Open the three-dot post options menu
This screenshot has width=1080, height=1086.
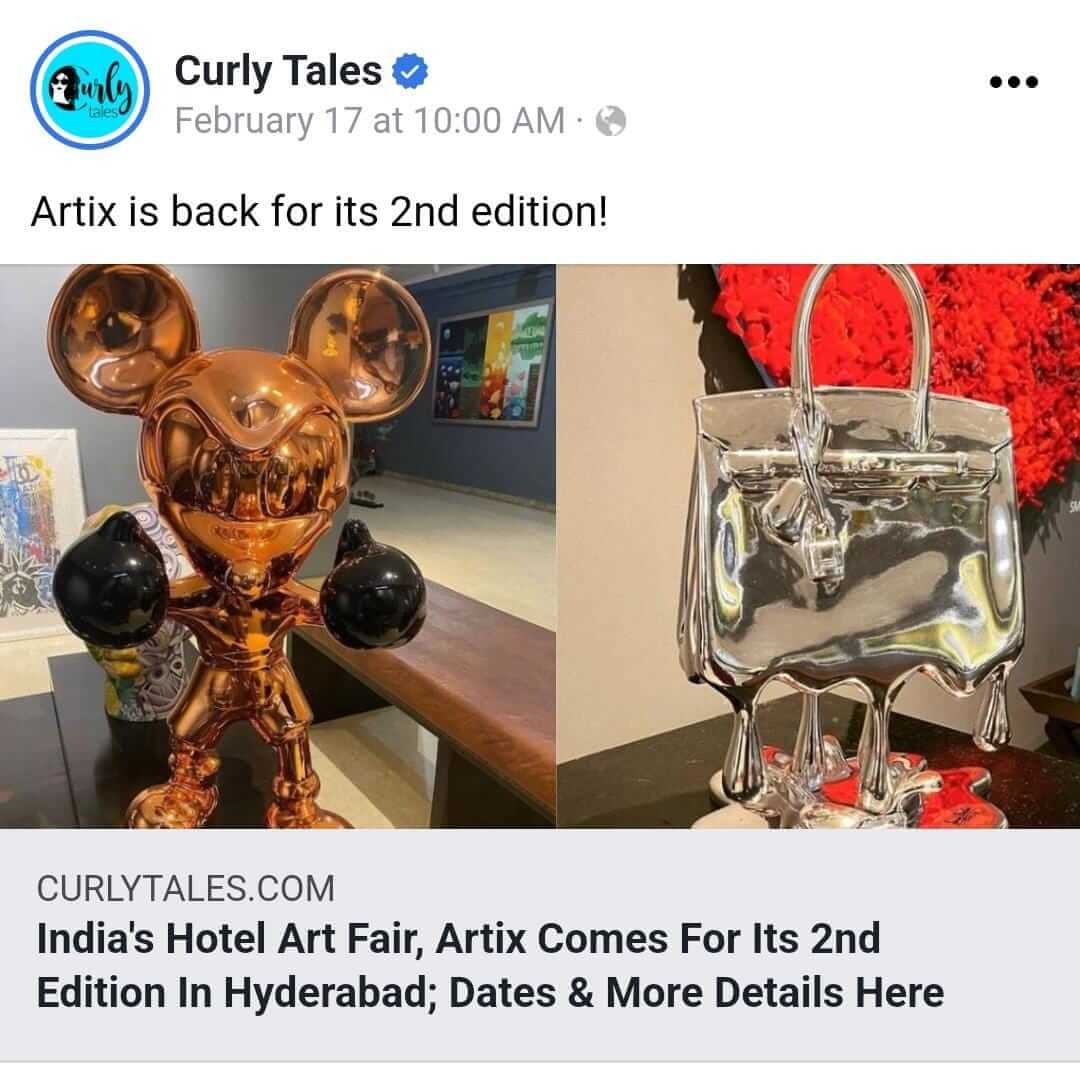1013,82
